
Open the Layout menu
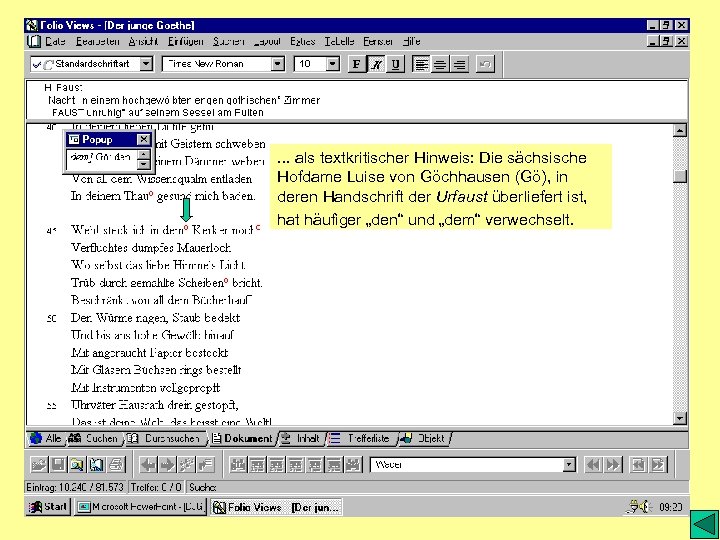point(267,41)
